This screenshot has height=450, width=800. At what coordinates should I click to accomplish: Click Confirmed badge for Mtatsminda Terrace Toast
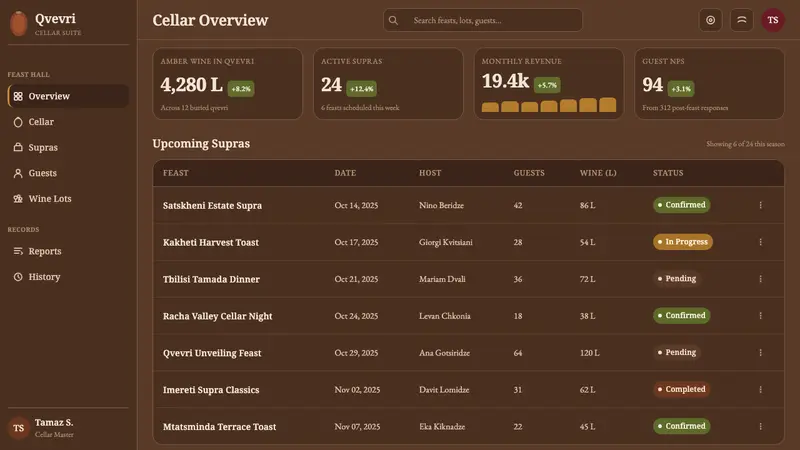click(x=682, y=426)
